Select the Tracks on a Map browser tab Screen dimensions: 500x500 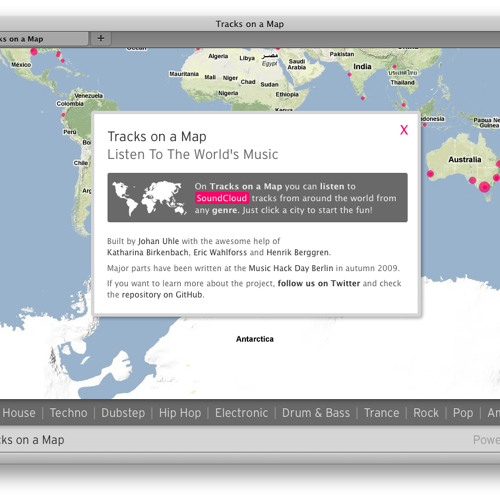(43, 39)
